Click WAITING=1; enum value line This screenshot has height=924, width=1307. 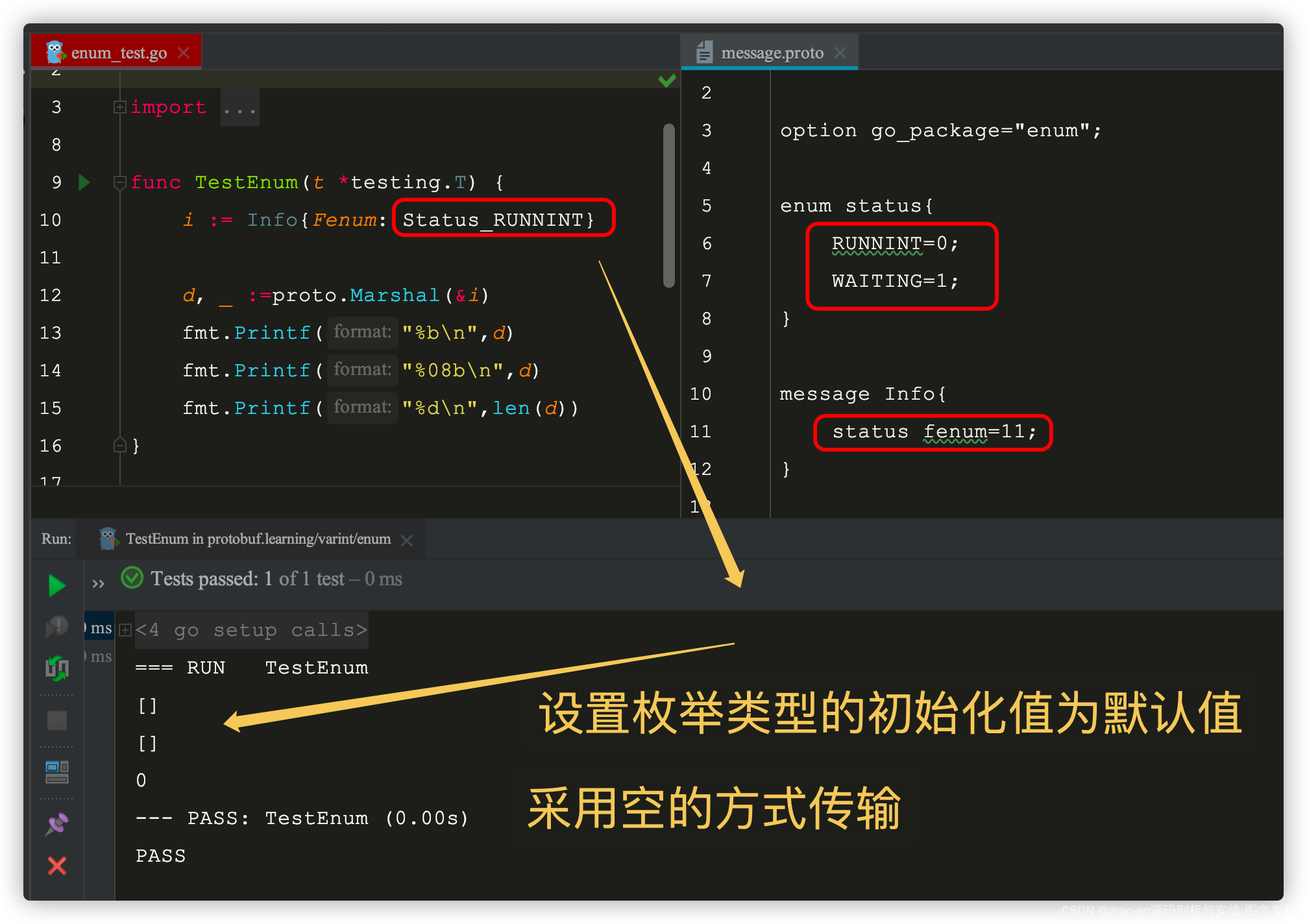(895, 281)
